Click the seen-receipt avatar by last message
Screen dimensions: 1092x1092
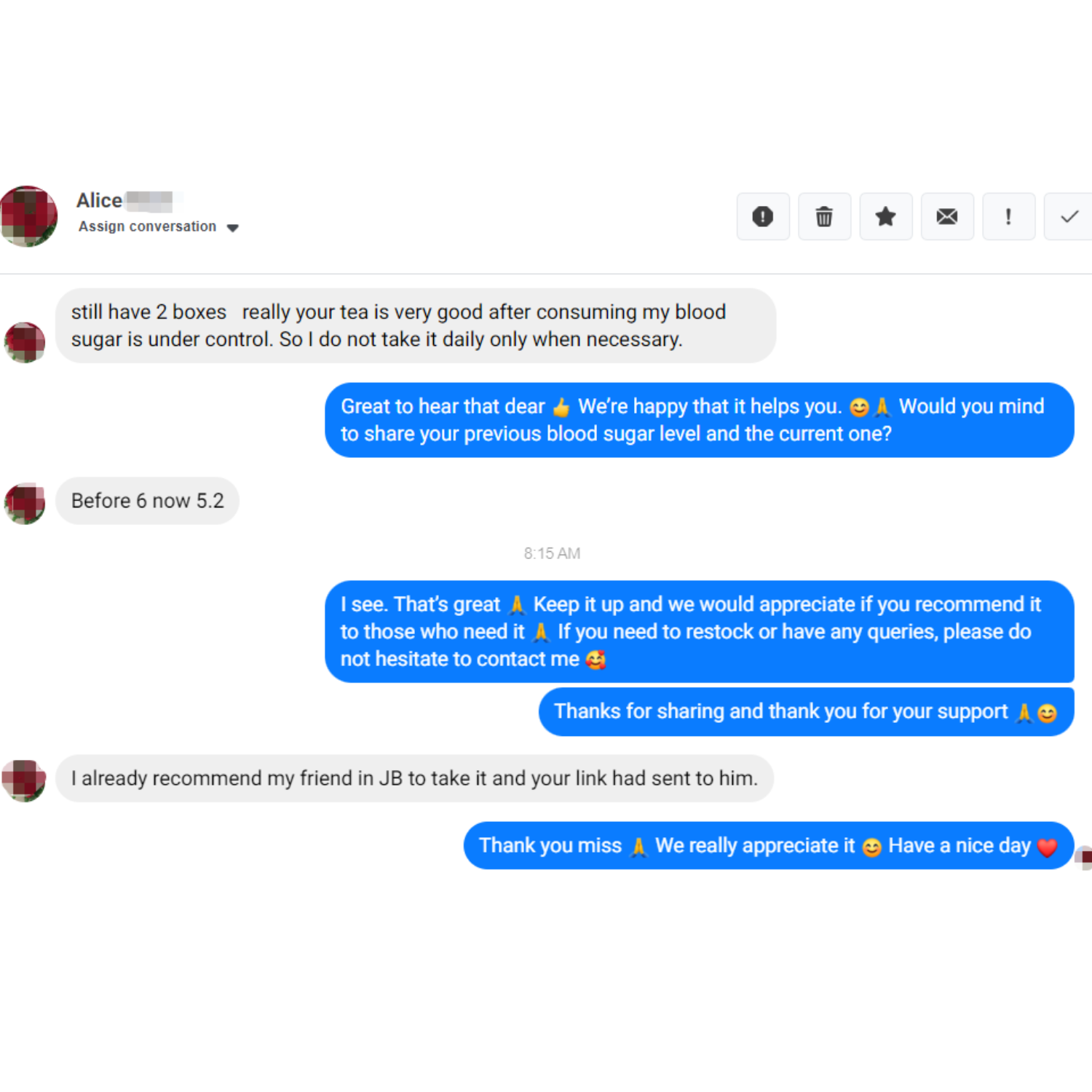tap(1084, 858)
